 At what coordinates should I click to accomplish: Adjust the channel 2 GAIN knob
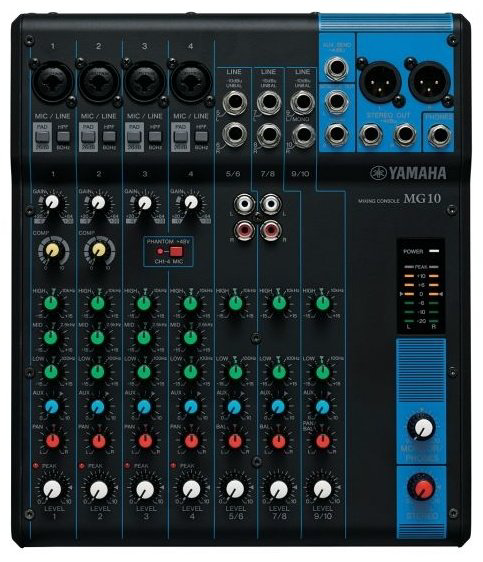pos(98,203)
